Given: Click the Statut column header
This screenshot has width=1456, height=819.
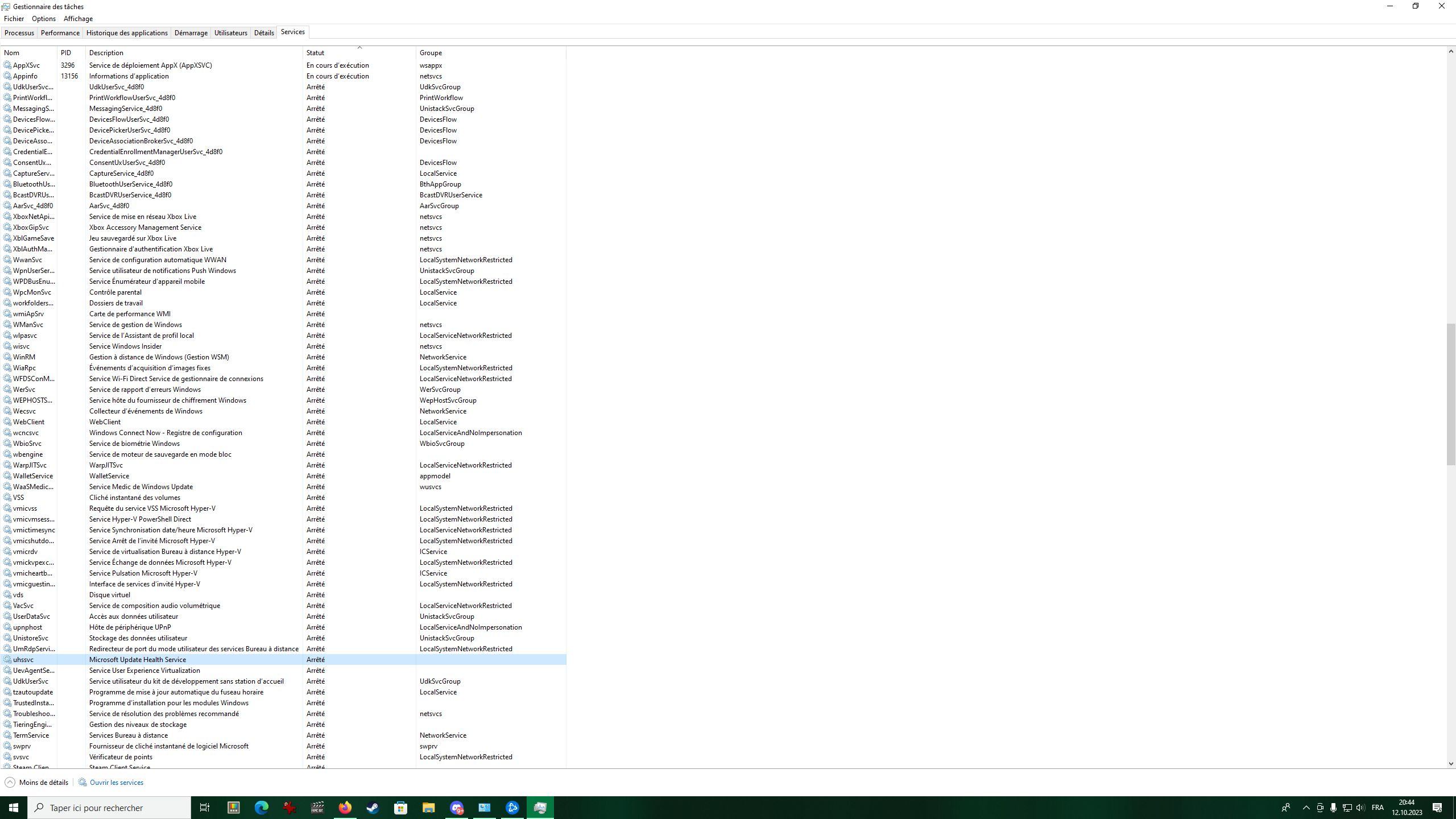Looking at the screenshot, I should [x=316, y=53].
